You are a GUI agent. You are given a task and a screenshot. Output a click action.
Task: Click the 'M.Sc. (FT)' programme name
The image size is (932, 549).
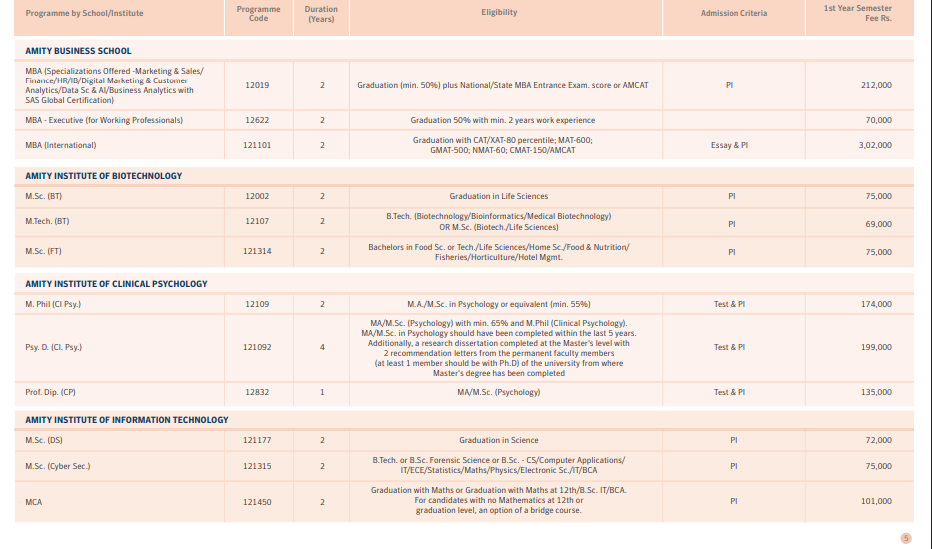tap(43, 251)
